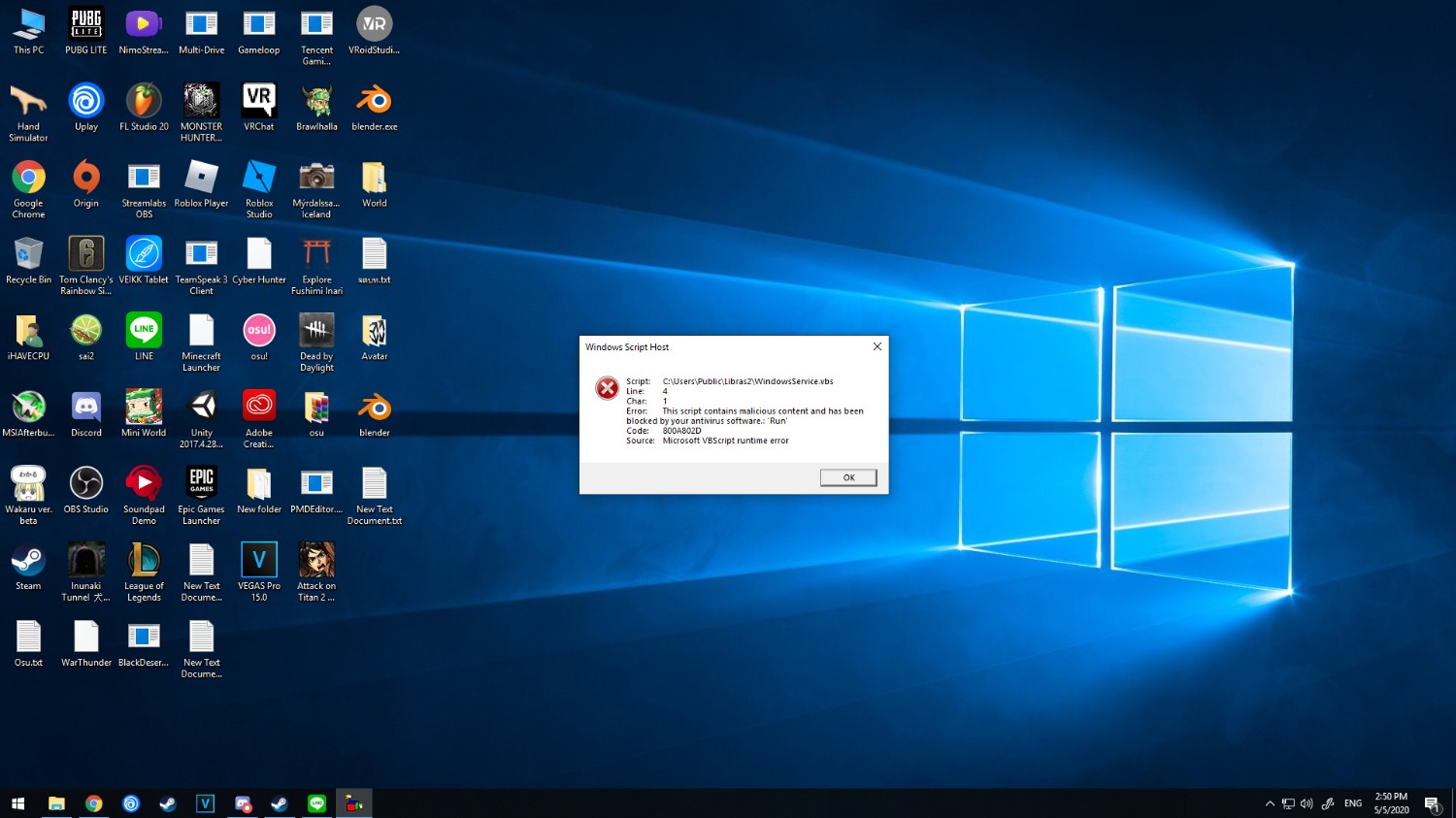Open the ENG input language selector
1456x818 pixels.
1353,803
